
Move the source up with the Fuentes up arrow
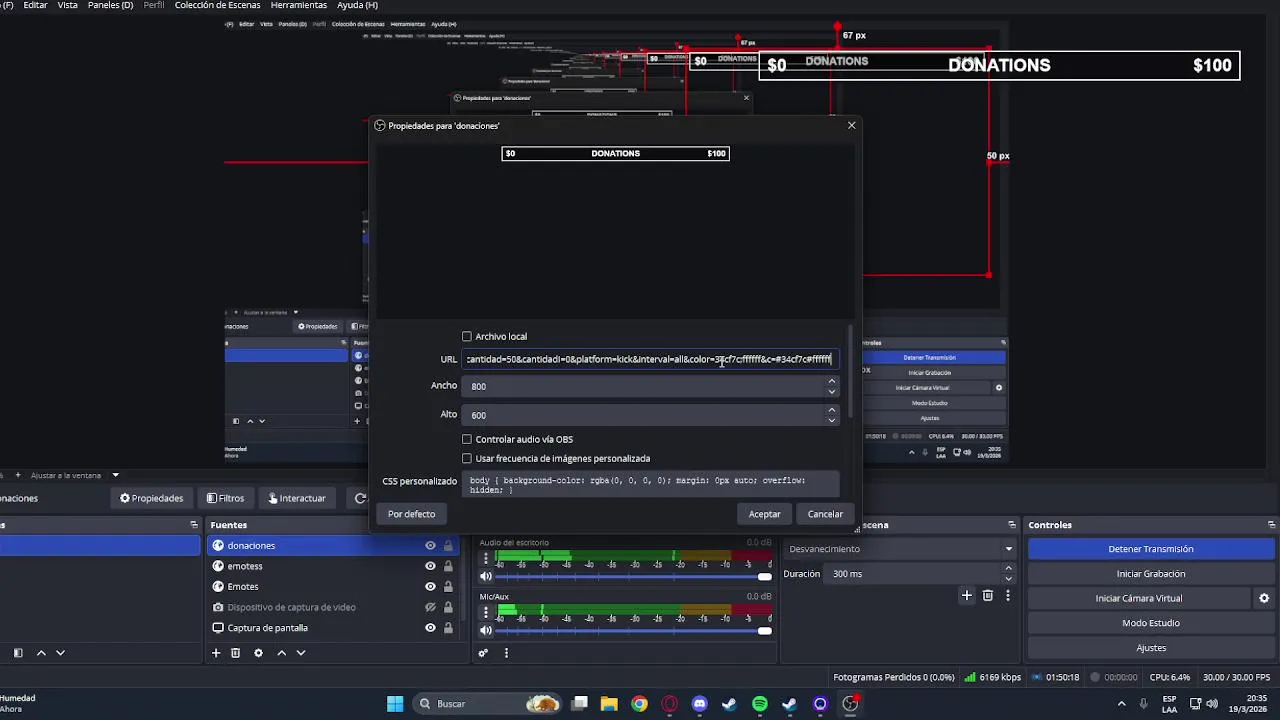[281, 653]
